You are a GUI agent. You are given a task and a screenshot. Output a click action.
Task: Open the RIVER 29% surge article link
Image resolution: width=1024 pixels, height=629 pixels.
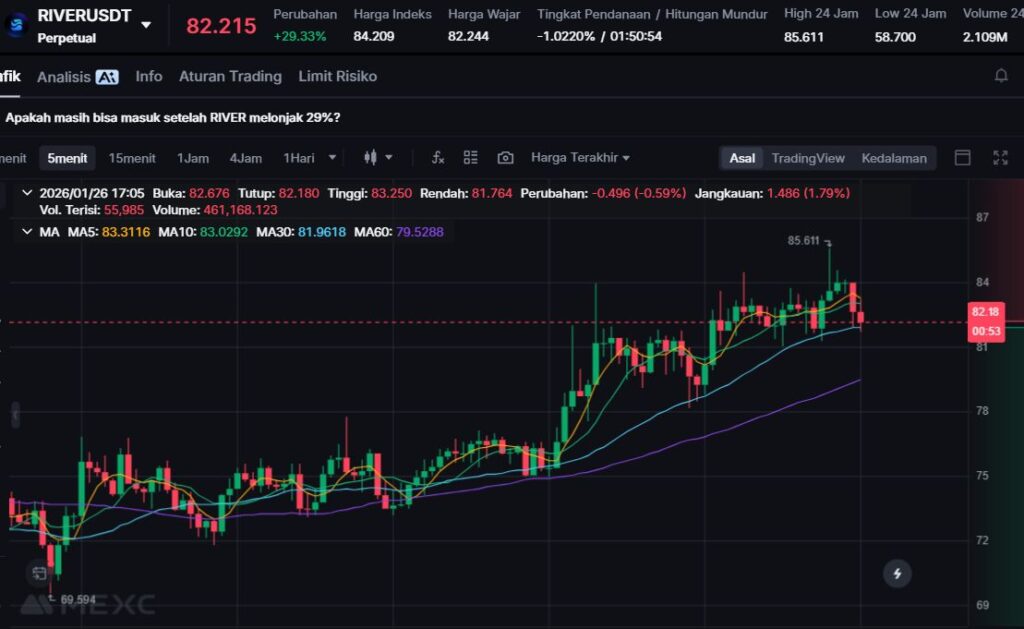coord(172,117)
